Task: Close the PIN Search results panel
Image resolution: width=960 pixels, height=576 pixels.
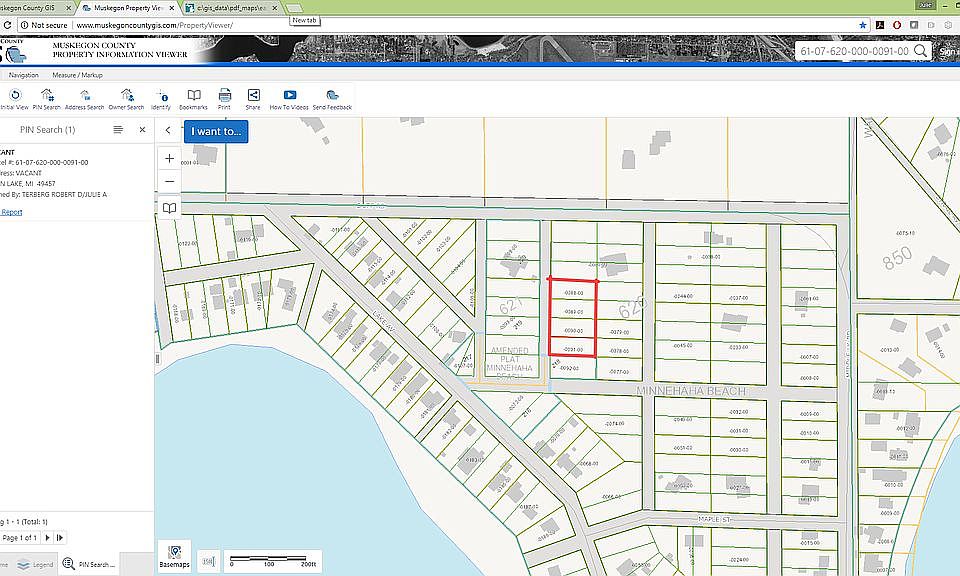Action: [142, 130]
